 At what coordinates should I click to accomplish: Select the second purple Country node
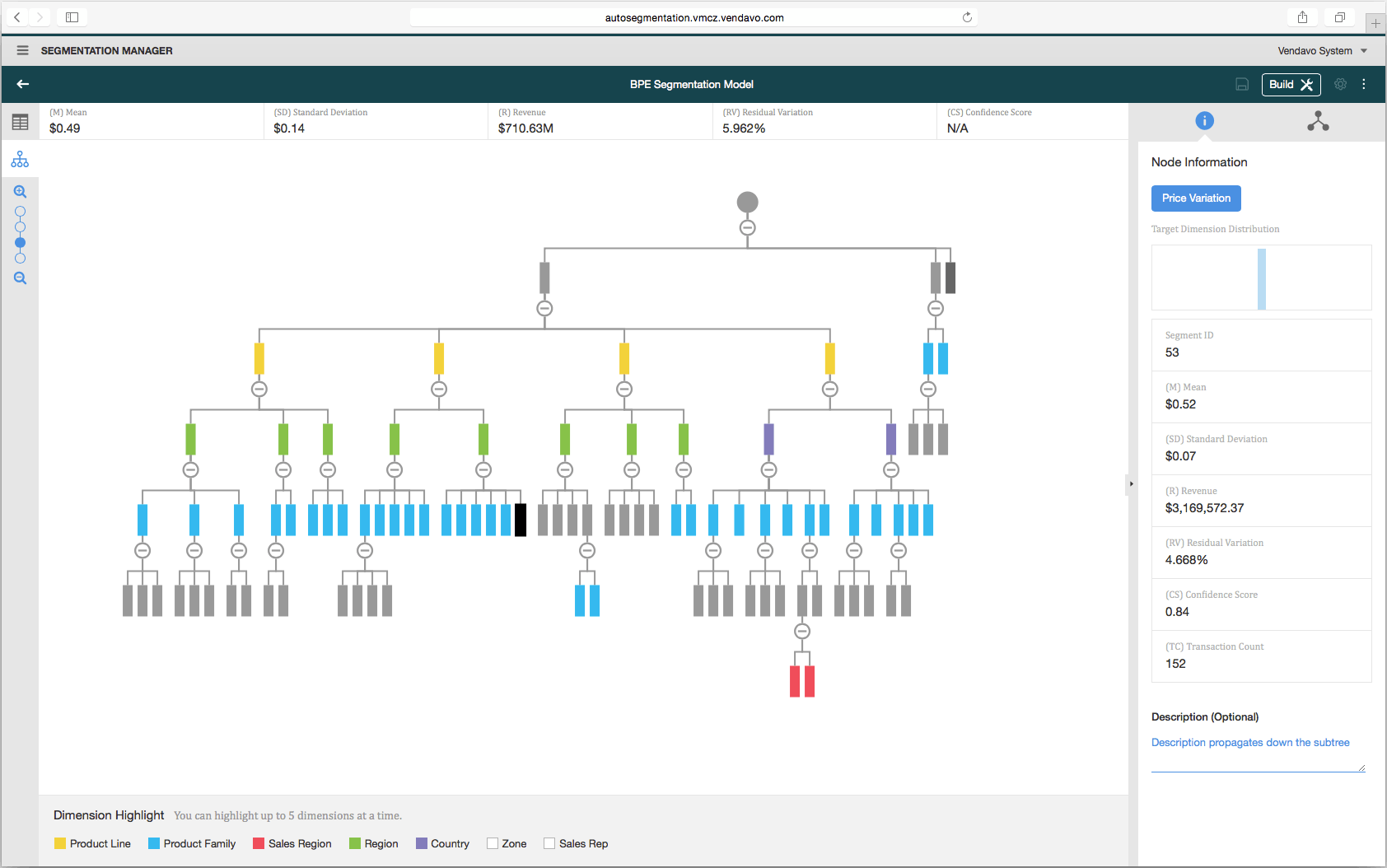[x=891, y=439]
